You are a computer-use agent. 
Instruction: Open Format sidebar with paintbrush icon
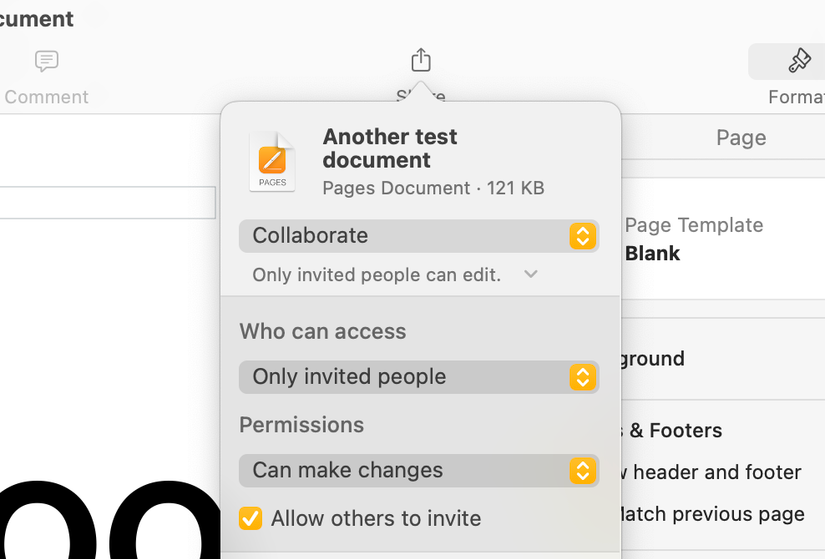[798, 62]
